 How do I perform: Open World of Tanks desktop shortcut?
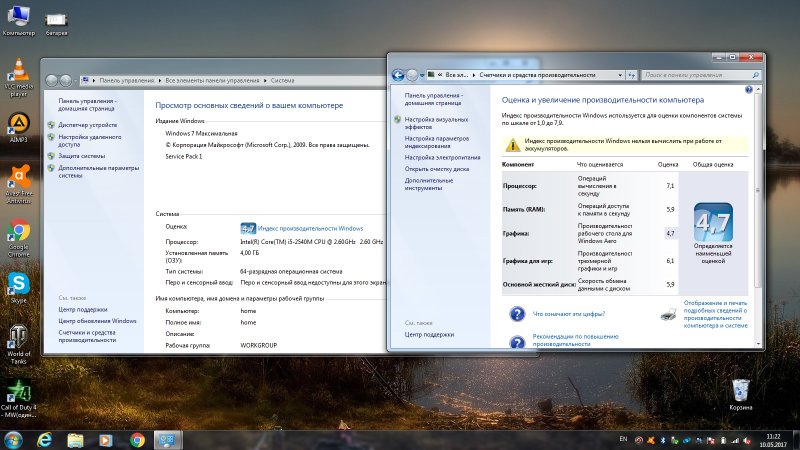pos(18,337)
